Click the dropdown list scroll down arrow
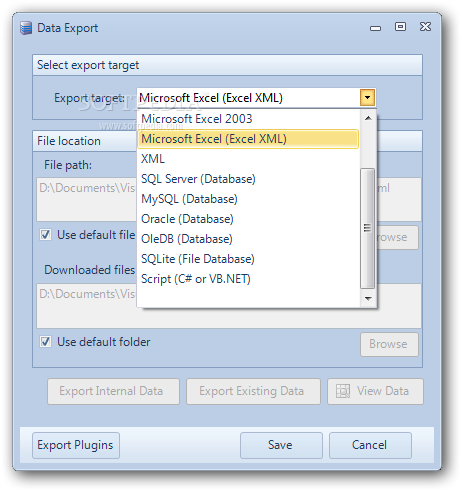Viewport: 462px width, 491px height. (368, 298)
